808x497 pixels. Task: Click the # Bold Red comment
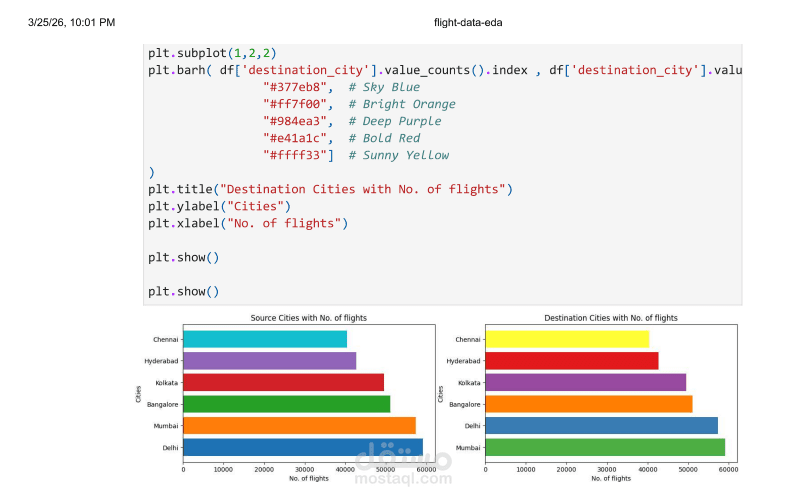pyautogui.click(x=384, y=138)
